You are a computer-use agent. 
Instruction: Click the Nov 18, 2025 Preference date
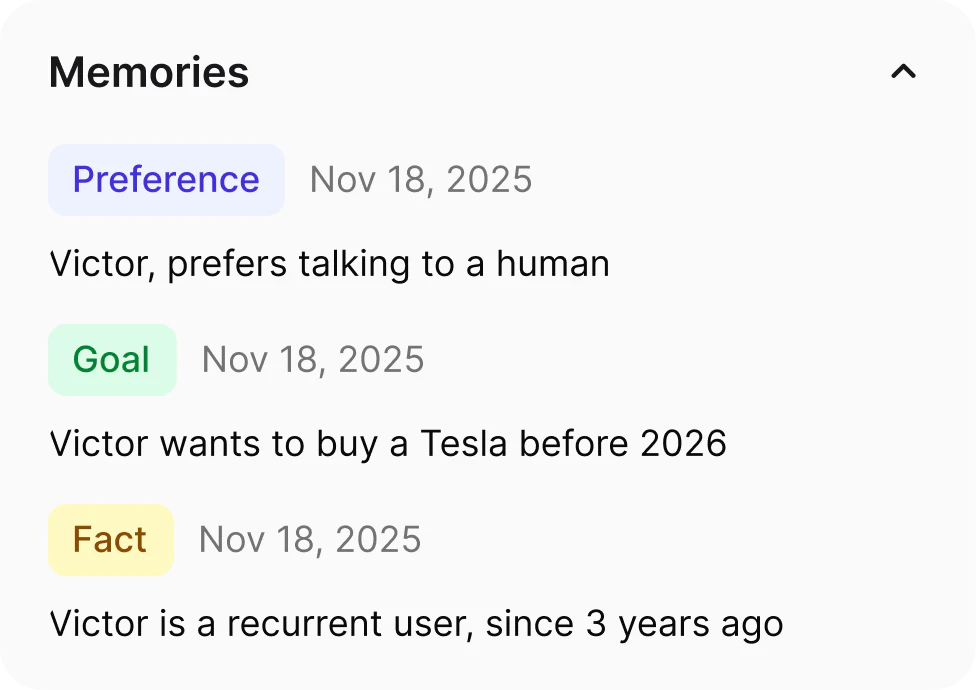pyautogui.click(x=421, y=180)
